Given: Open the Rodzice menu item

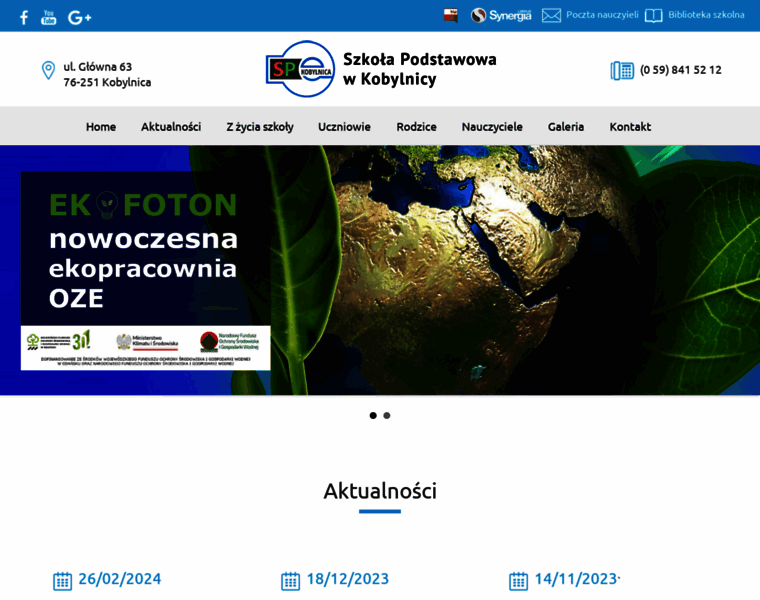Looking at the screenshot, I should [416, 127].
